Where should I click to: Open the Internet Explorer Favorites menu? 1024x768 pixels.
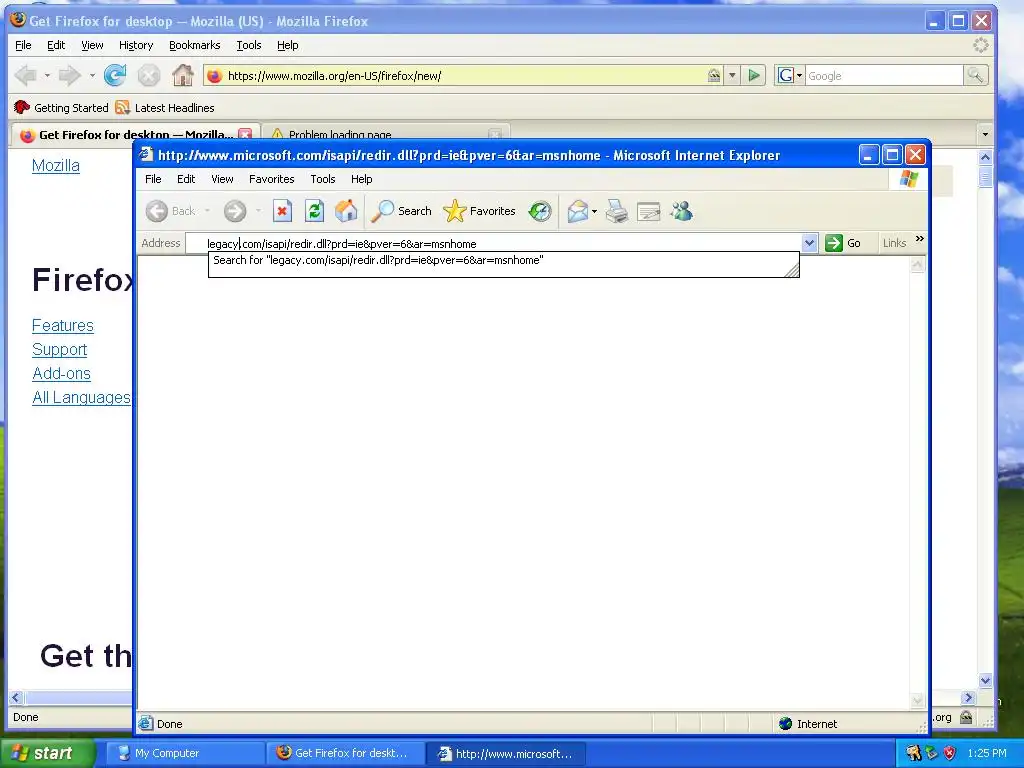point(272,179)
